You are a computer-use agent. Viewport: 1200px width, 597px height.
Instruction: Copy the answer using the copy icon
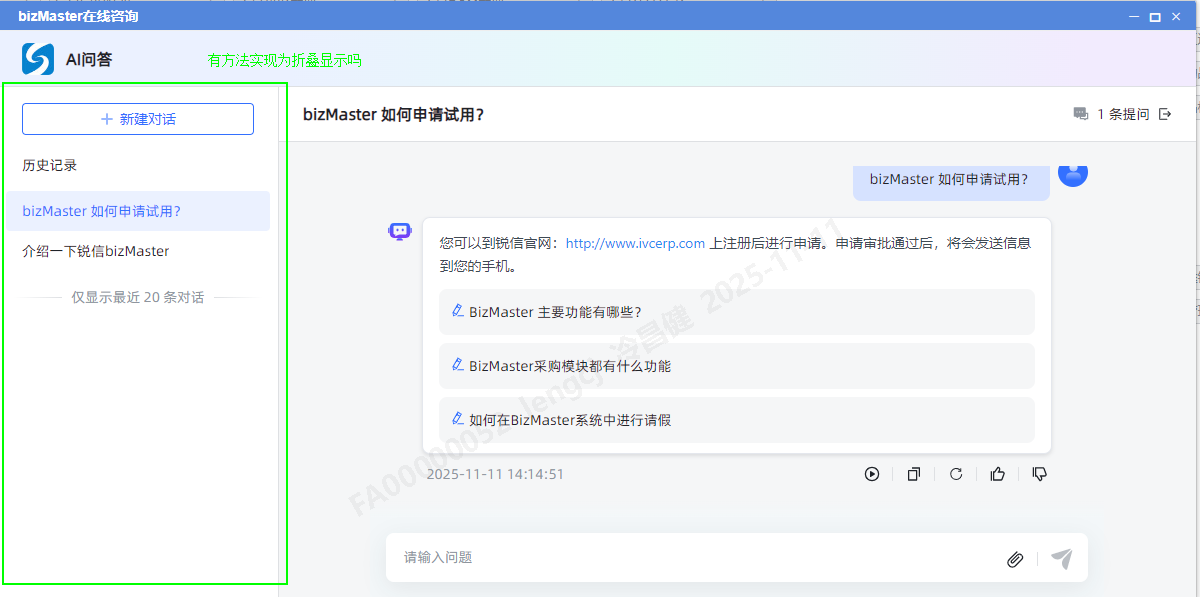click(913, 474)
